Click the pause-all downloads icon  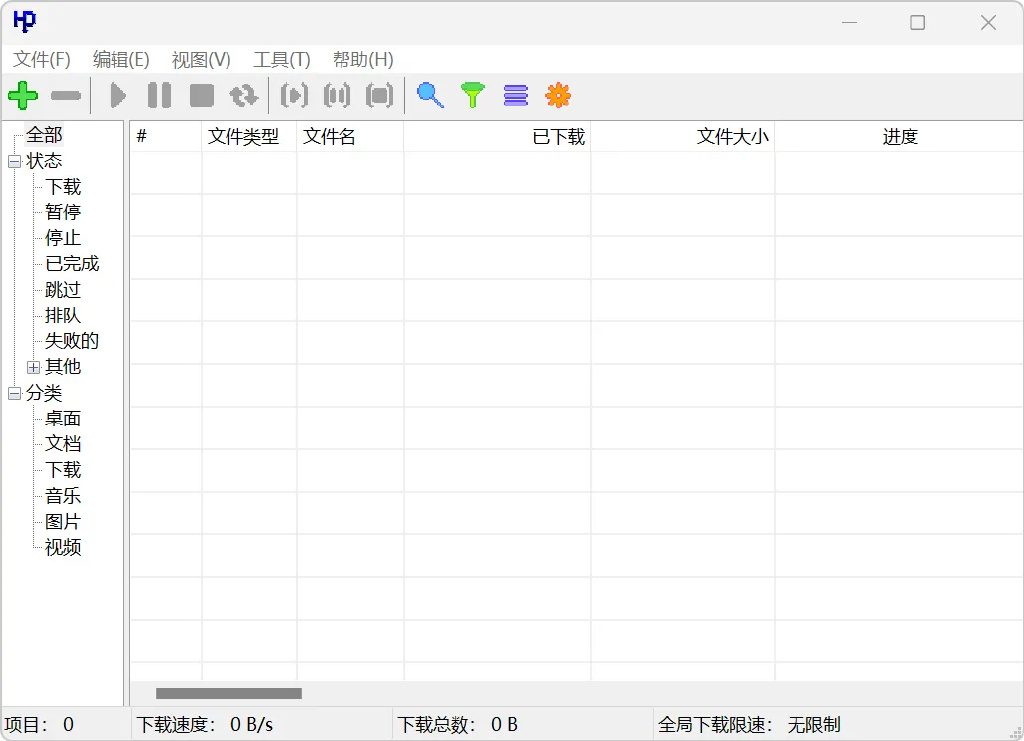click(336, 95)
